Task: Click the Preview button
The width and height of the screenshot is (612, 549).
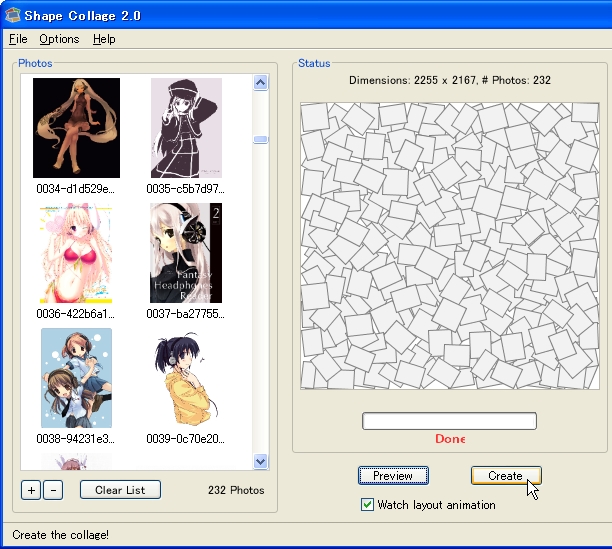Action: pyautogui.click(x=393, y=476)
